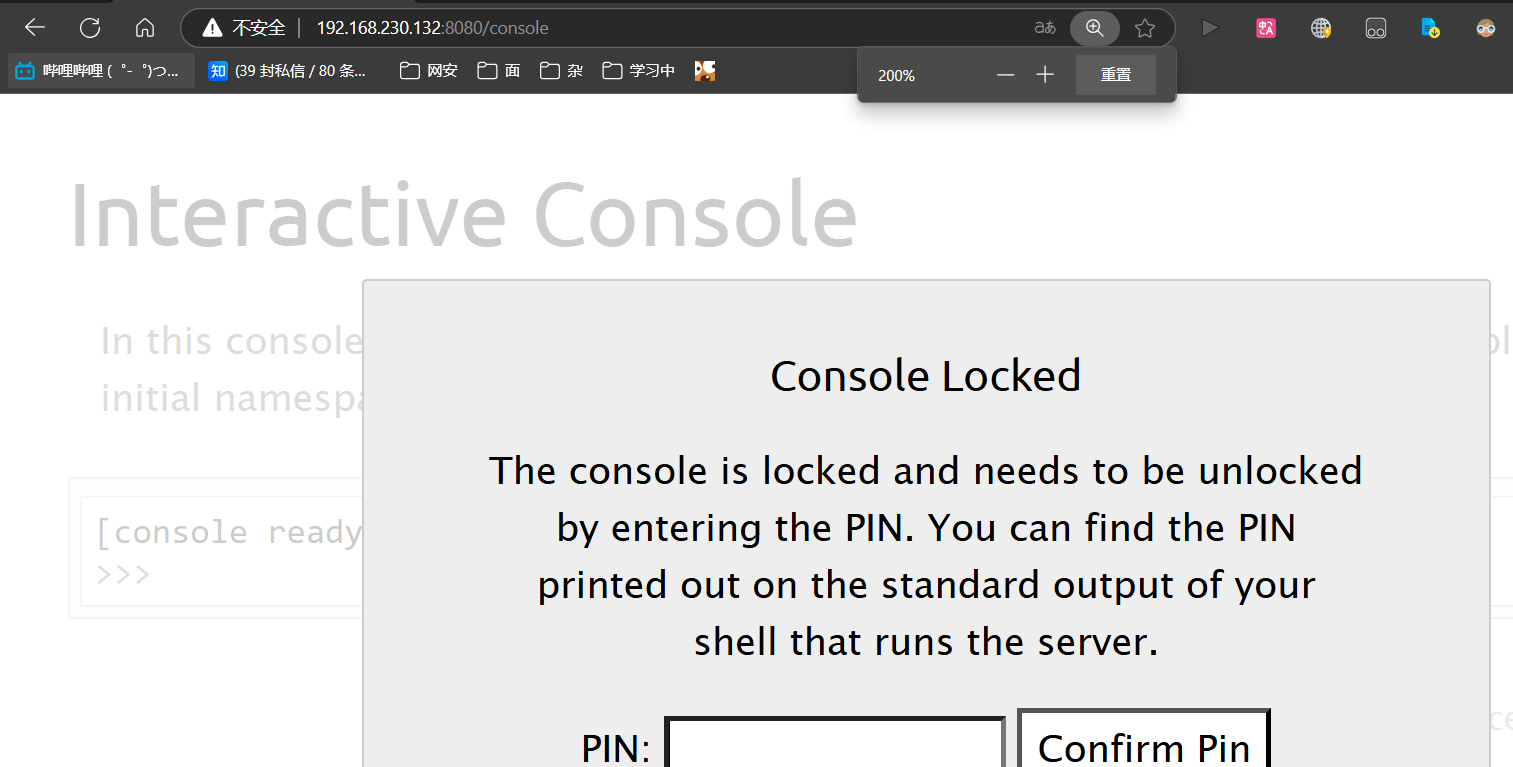Decrease zoom with the minus button
1513x767 pixels.
(1006, 75)
